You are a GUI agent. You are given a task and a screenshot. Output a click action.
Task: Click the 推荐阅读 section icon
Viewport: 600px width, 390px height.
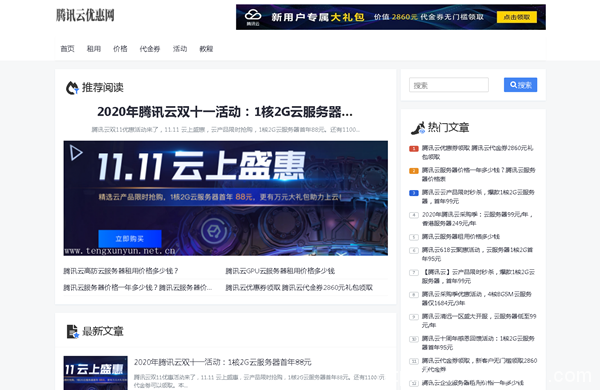(72, 88)
